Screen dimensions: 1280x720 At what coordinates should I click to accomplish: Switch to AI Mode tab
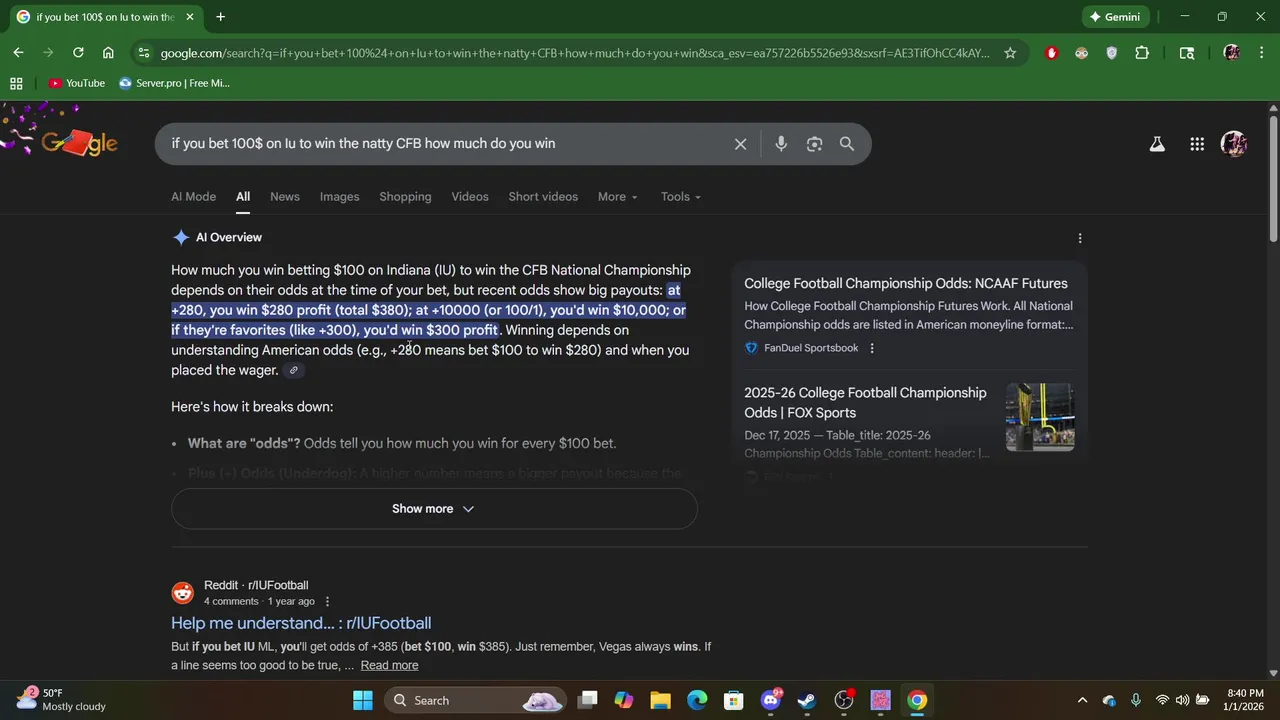[x=193, y=197]
